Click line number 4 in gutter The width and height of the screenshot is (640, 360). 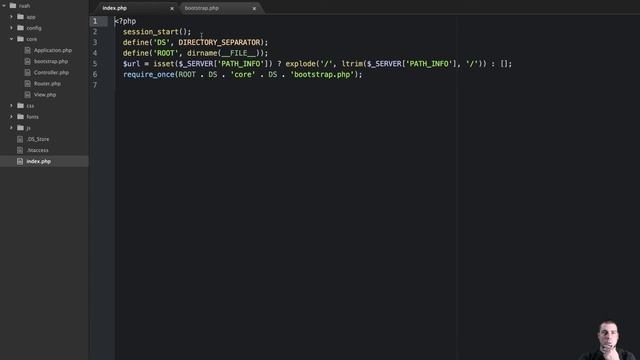(x=95, y=53)
